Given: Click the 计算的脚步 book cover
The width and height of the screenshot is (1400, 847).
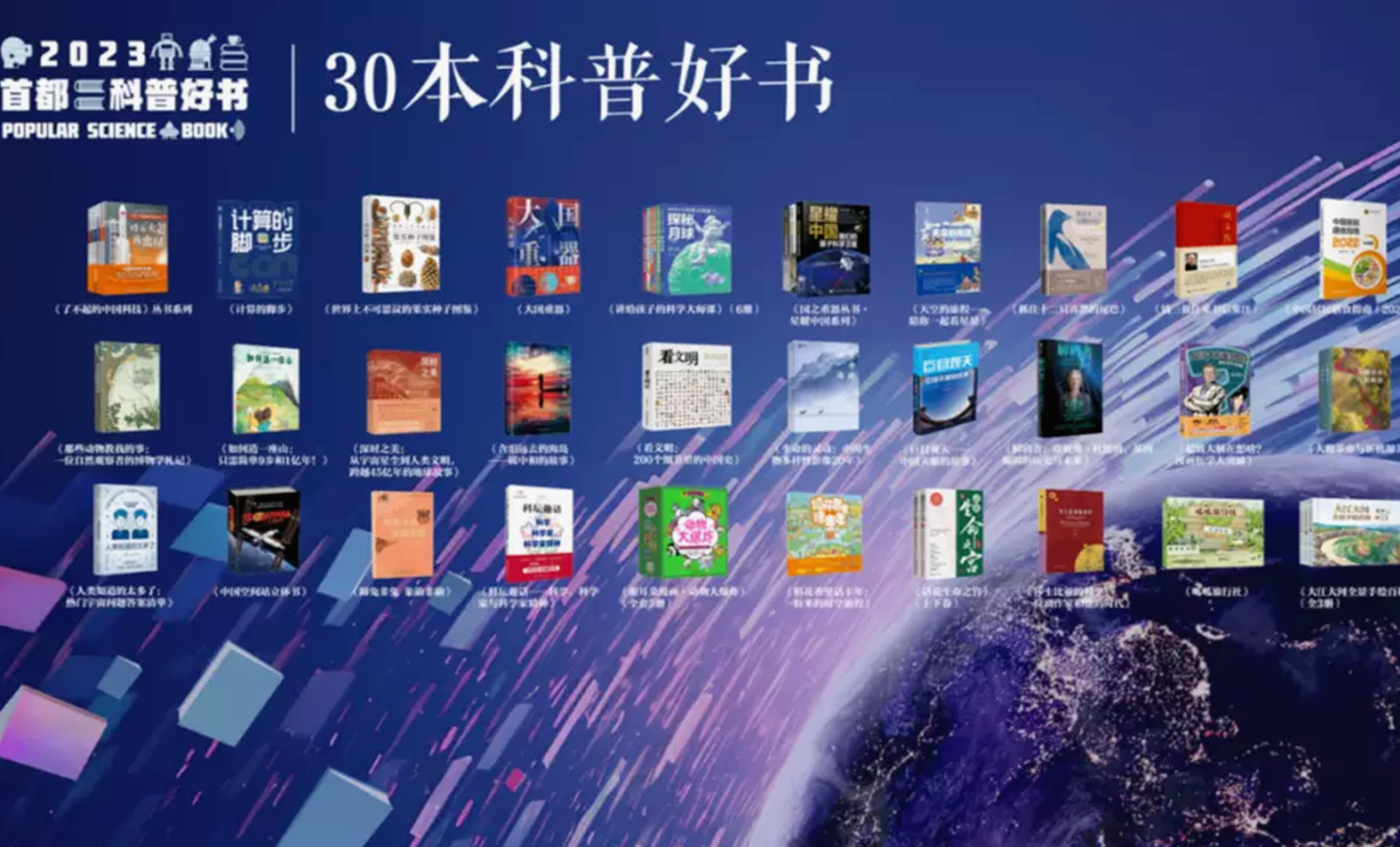Looking at the screenshot, I should click(257, 250).
